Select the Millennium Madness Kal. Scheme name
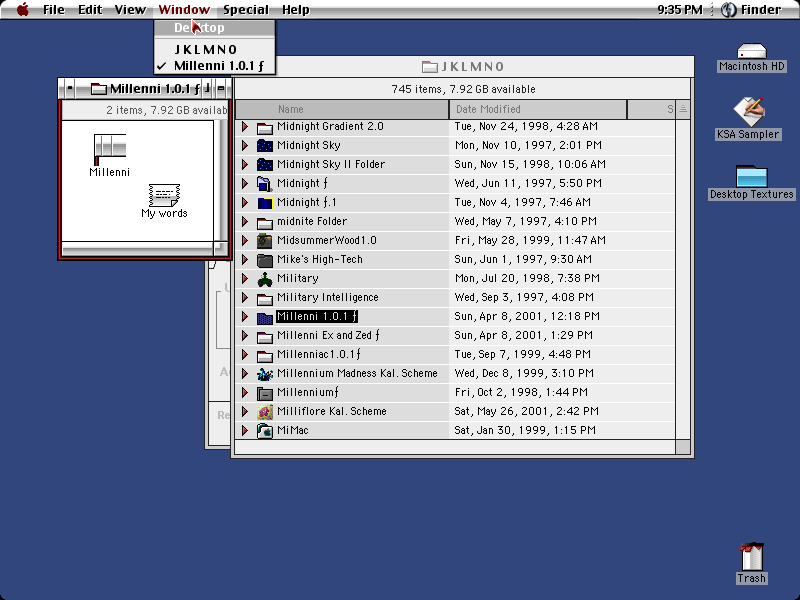This screenshot has height=600, width=800. coord(357,373)
